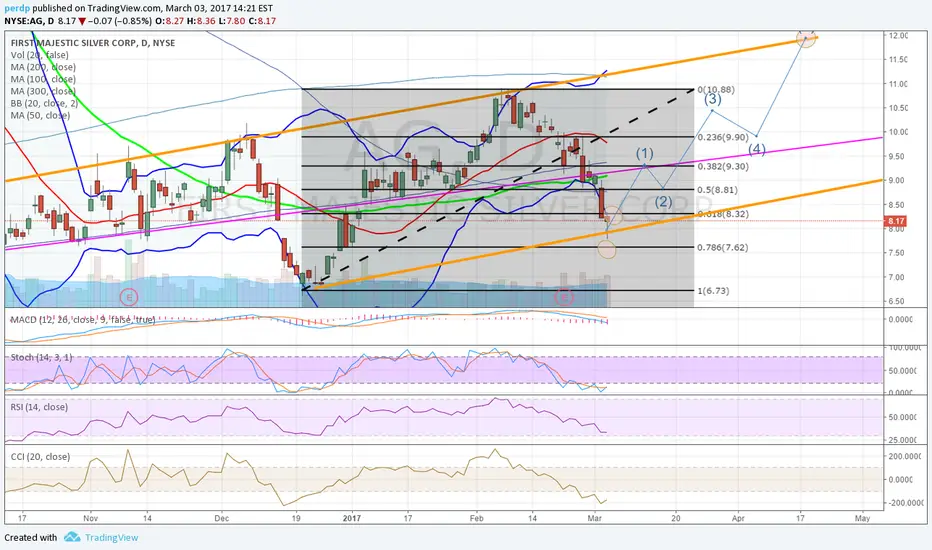
Task: Click the 0.618(8.32) Fibonacci level label
Action: click(723, 214)
